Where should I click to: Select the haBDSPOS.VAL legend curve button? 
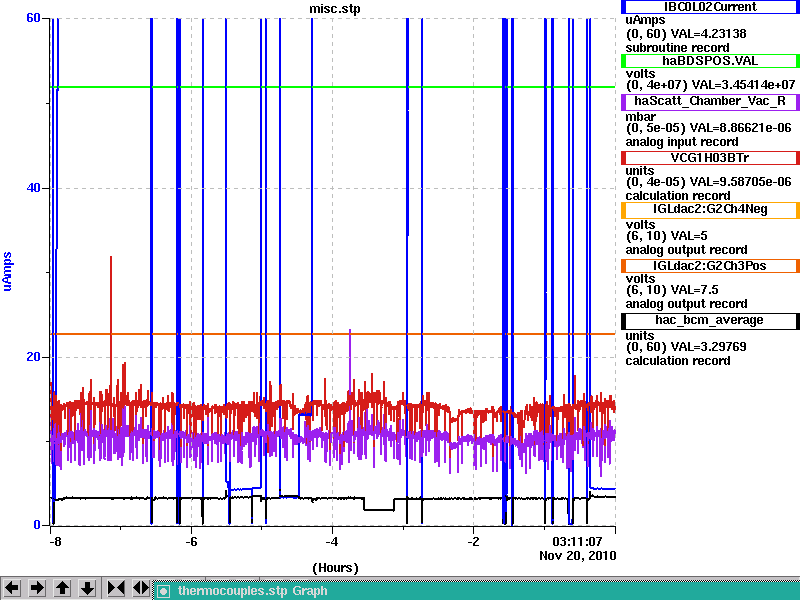pos(710,61)
